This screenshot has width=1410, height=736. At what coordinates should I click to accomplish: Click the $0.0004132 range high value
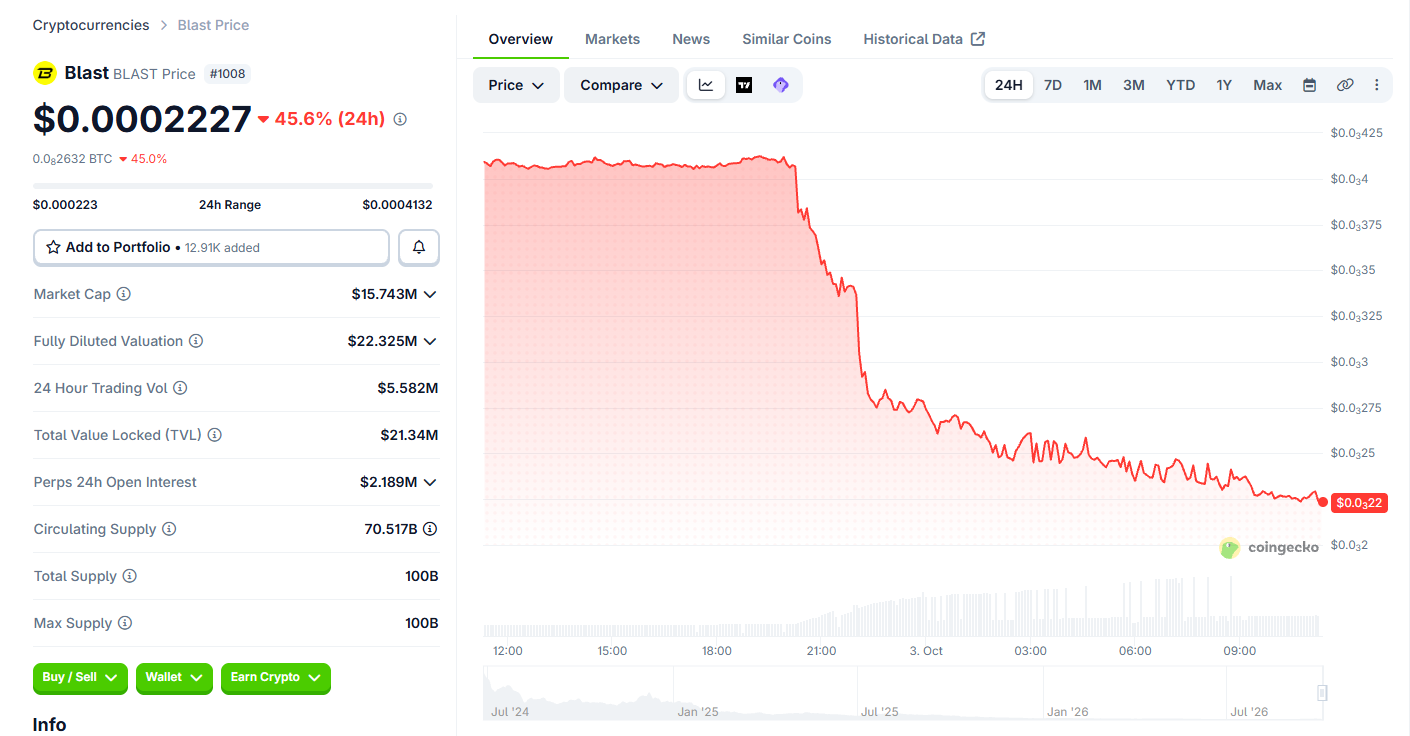click(x=397, y=205)
